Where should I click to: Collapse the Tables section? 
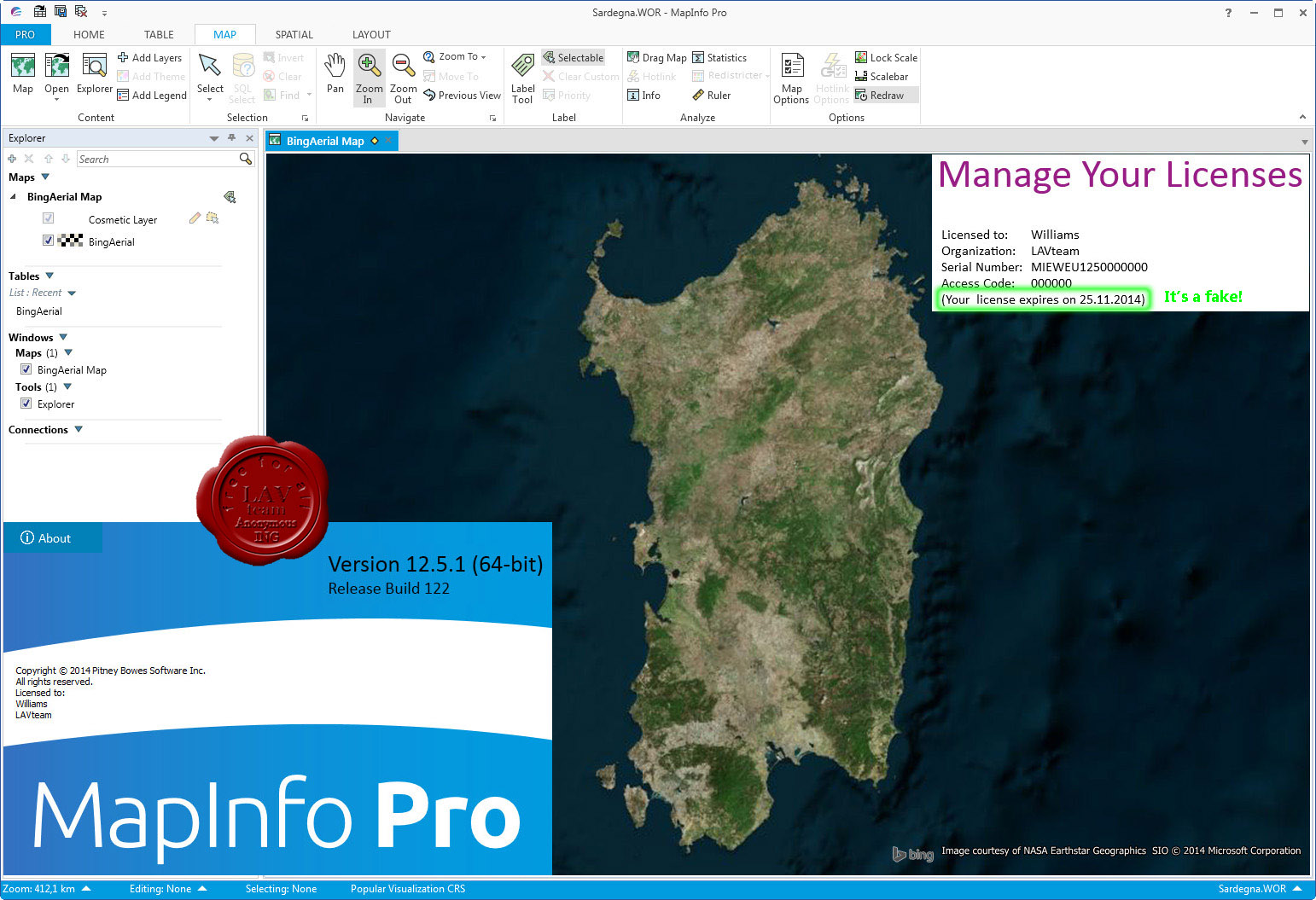click(49, 276)
